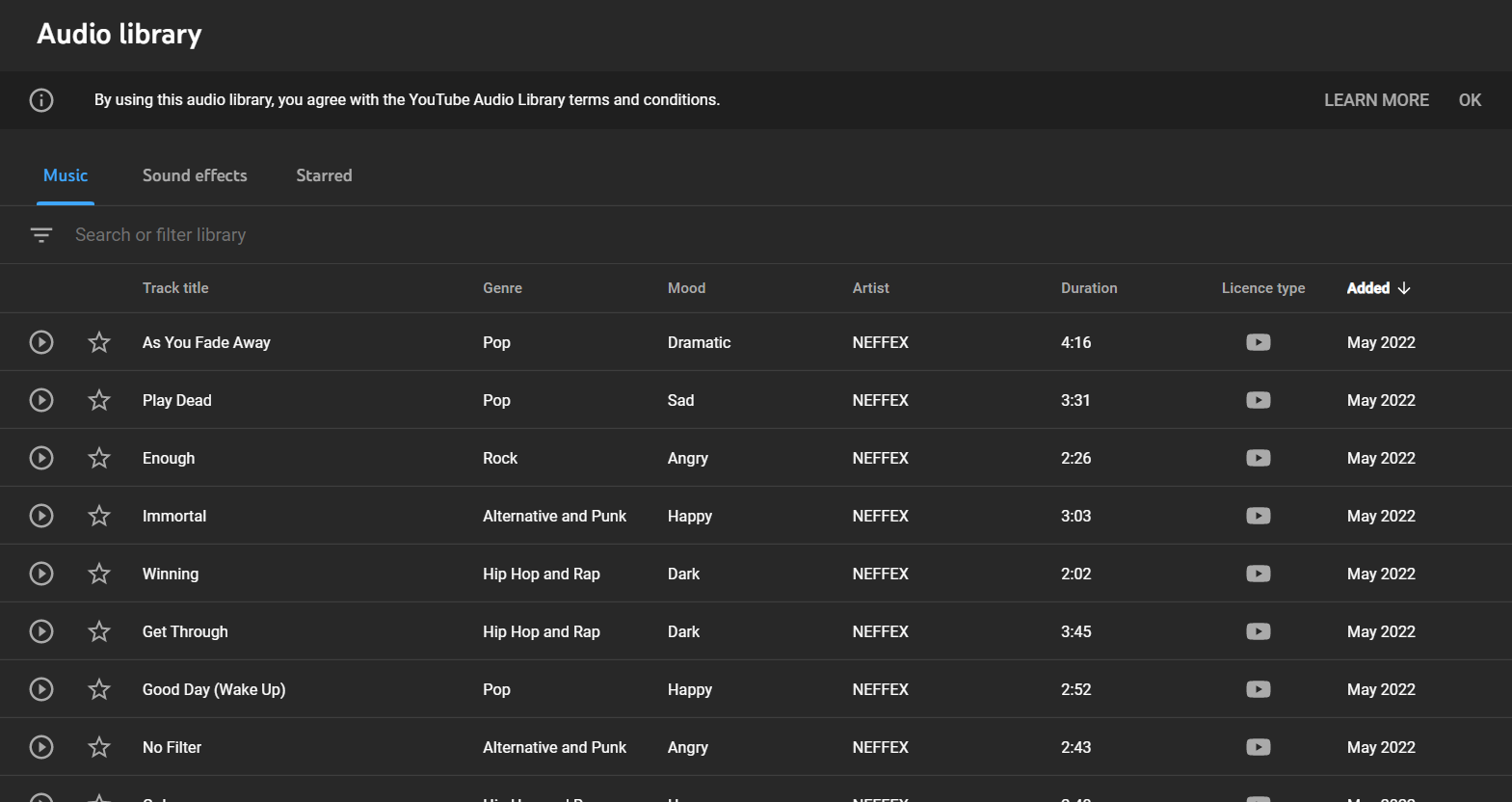Sort tracks by Duration column header
1512x802 pixels.
click(1089, 288)
